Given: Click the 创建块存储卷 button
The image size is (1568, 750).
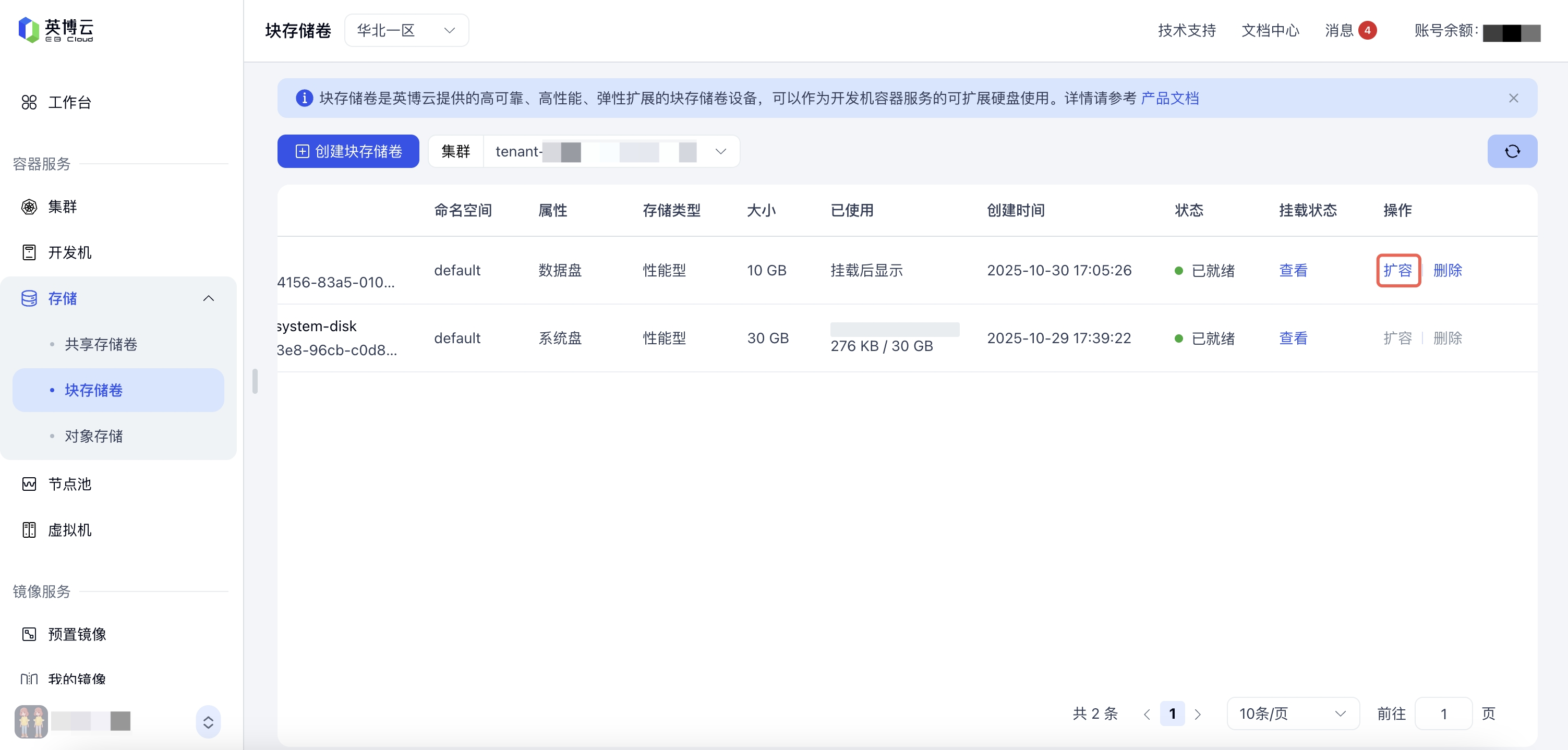Looking at the screenshot, I should 348,151.
